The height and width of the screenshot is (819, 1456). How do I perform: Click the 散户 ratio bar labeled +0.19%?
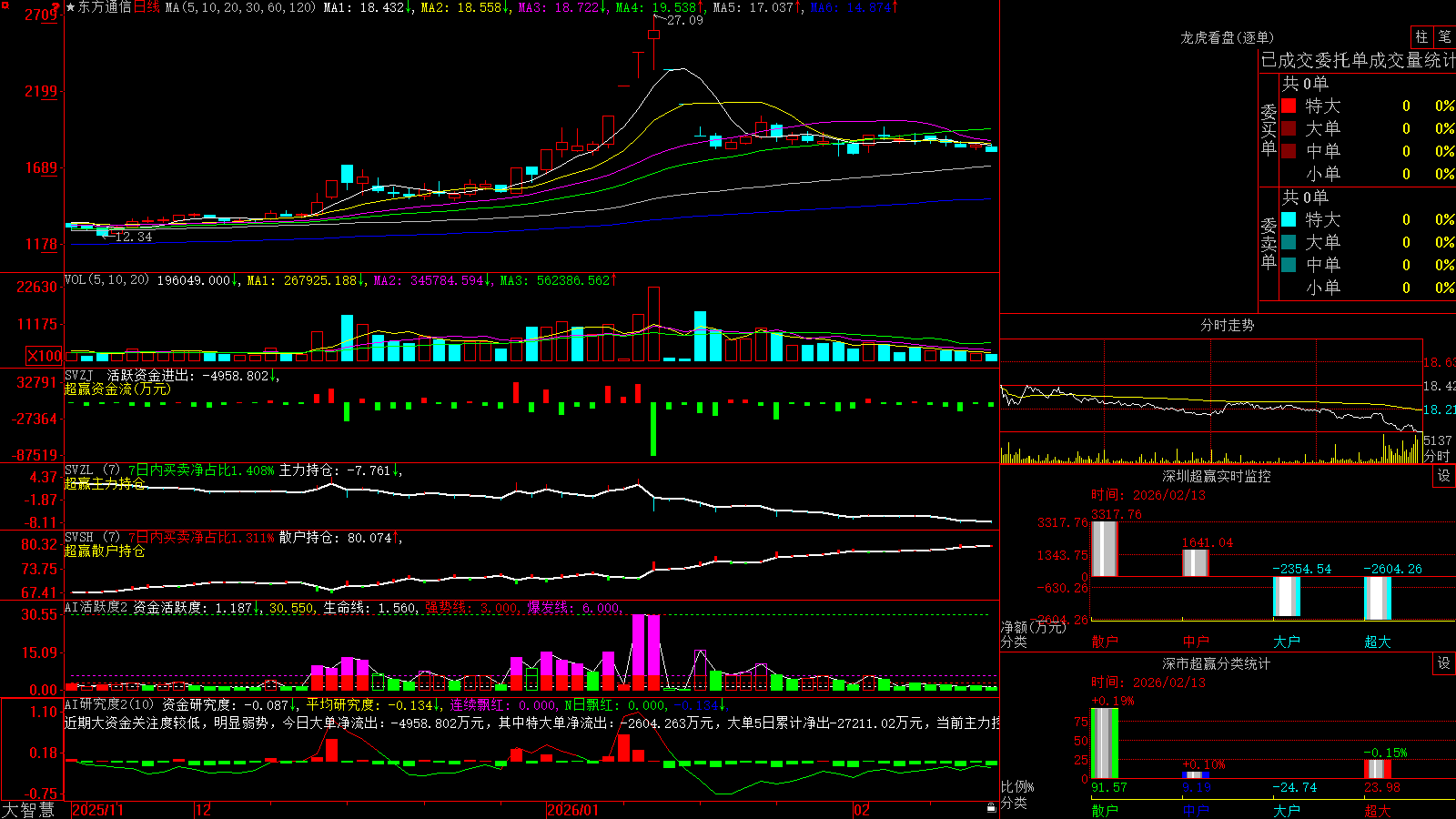point(1105,743)
